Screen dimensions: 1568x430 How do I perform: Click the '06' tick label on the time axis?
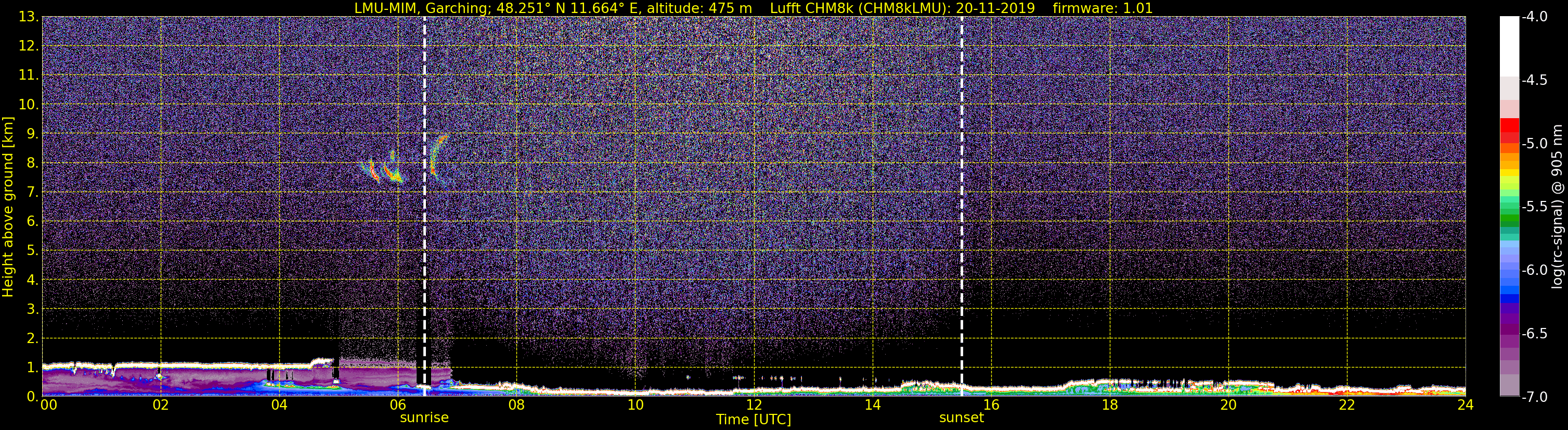[397, 405]
